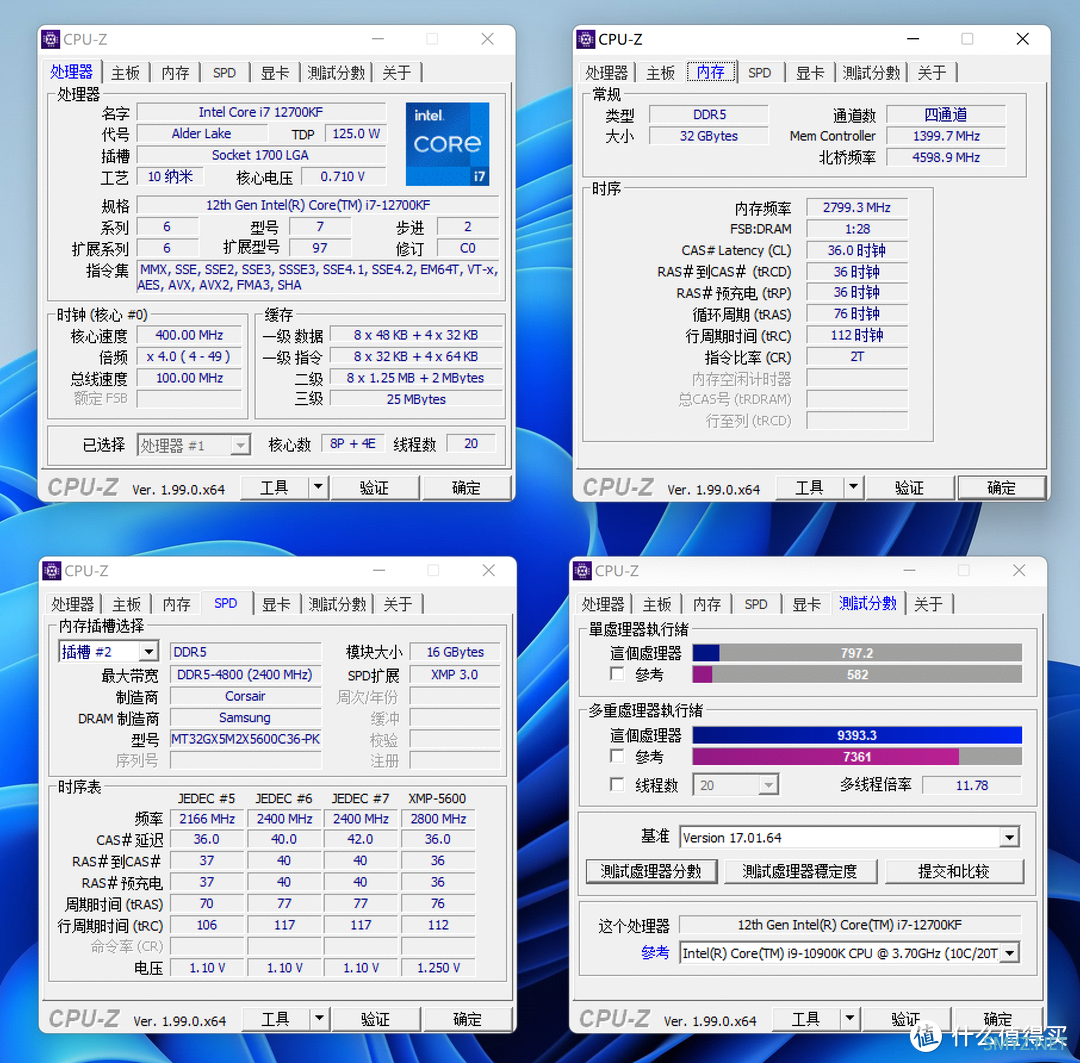Click the Intel Core i7 12700KF name field
The height and width of the screenshot is (1063, 1080).
tap(261, 112)
